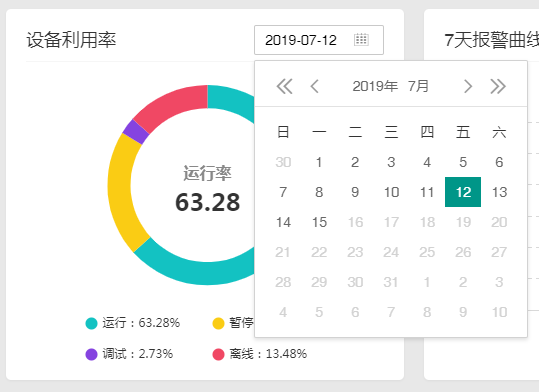Click the 运行率 label in the chart center
The height and width of the screenshot is (392, 539).
[207, 173]
